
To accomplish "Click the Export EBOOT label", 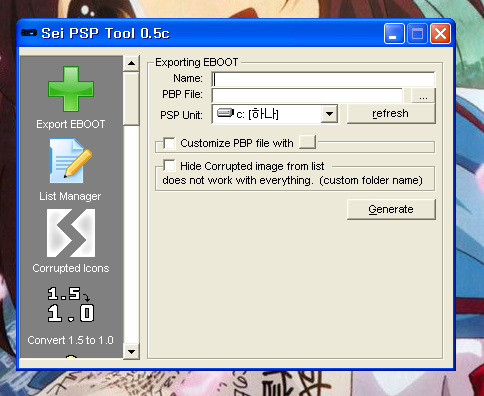I will click(x=71, y=124).
